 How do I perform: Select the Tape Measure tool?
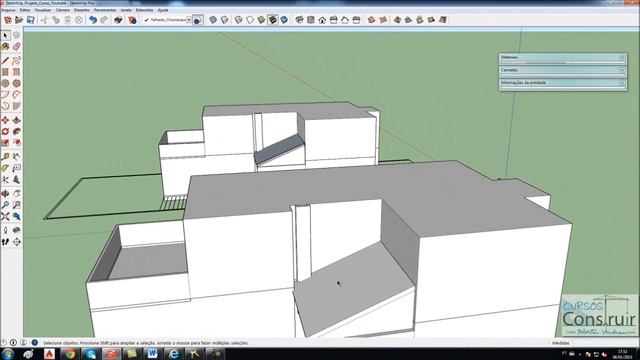tap(5, 157)
